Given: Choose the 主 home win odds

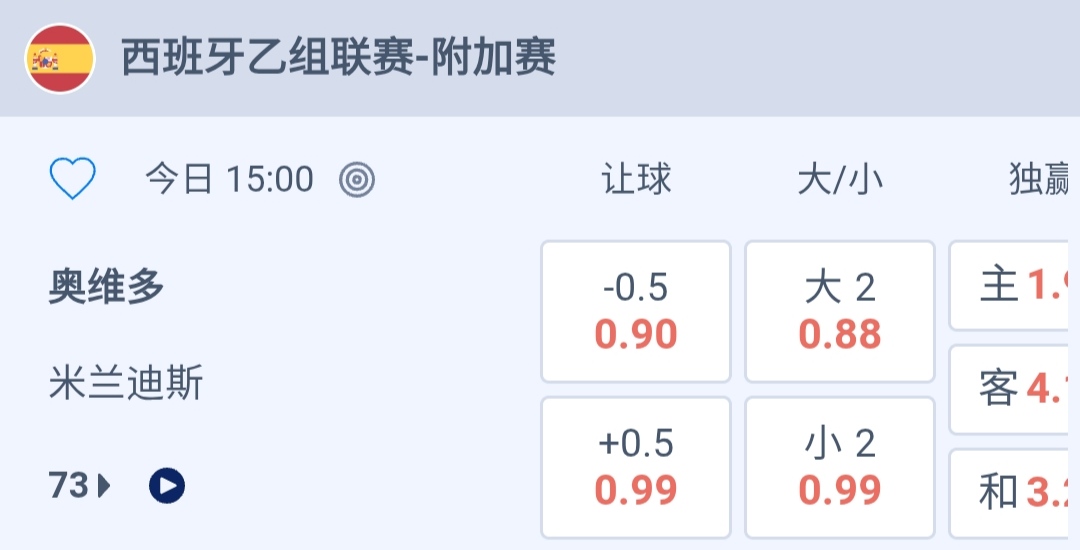Looking at the screenshot, I should point(1015,286).
